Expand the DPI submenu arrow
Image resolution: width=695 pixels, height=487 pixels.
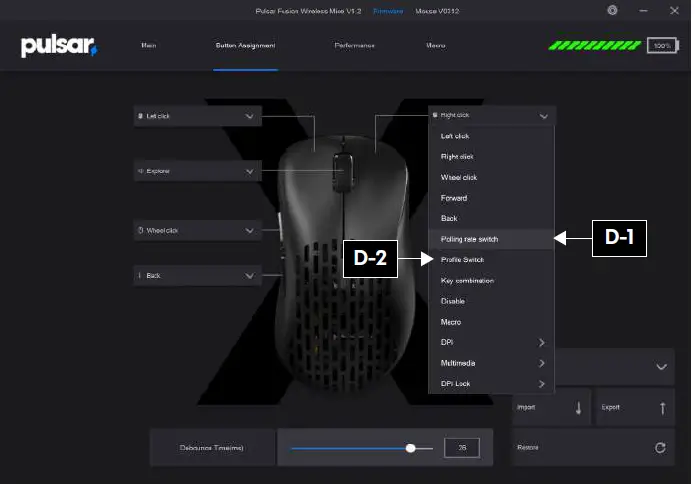point(544,344)
